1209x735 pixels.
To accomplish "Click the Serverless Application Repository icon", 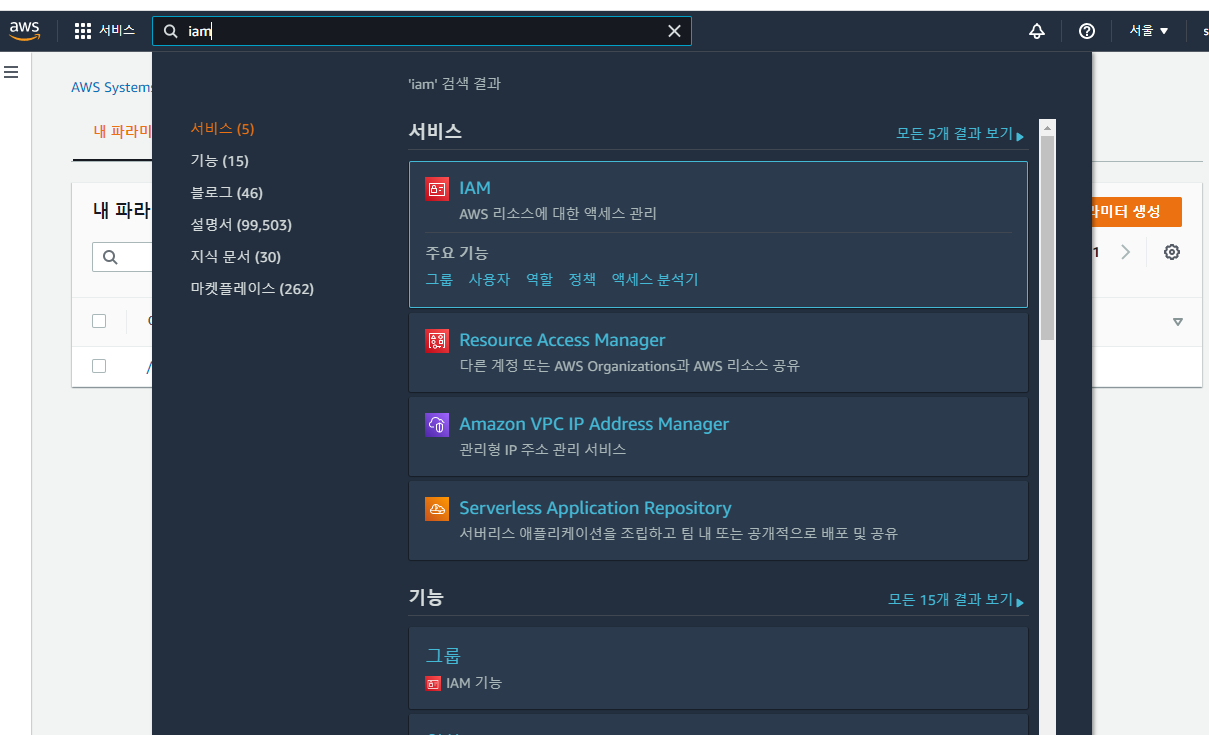I will (437, 508).
